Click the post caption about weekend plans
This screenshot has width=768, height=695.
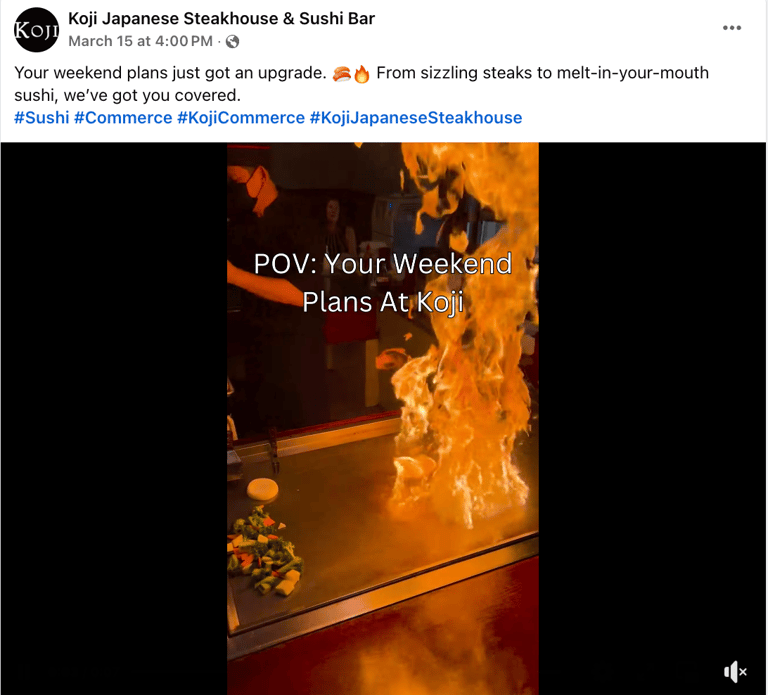coord(361,84)
